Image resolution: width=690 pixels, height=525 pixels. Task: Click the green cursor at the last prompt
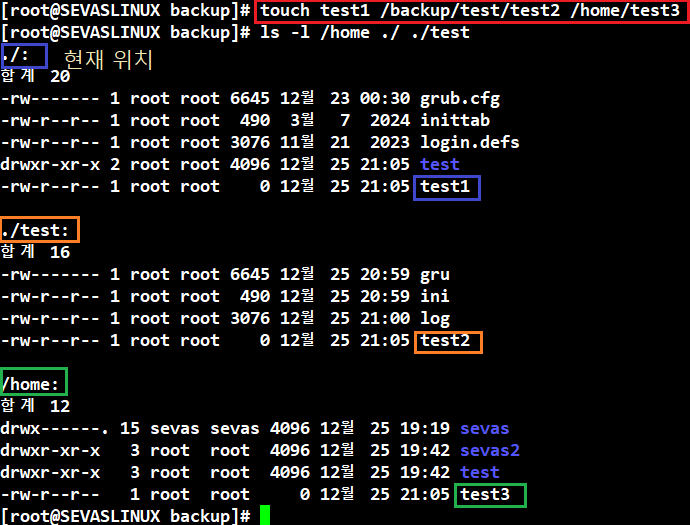click(265, 515)
